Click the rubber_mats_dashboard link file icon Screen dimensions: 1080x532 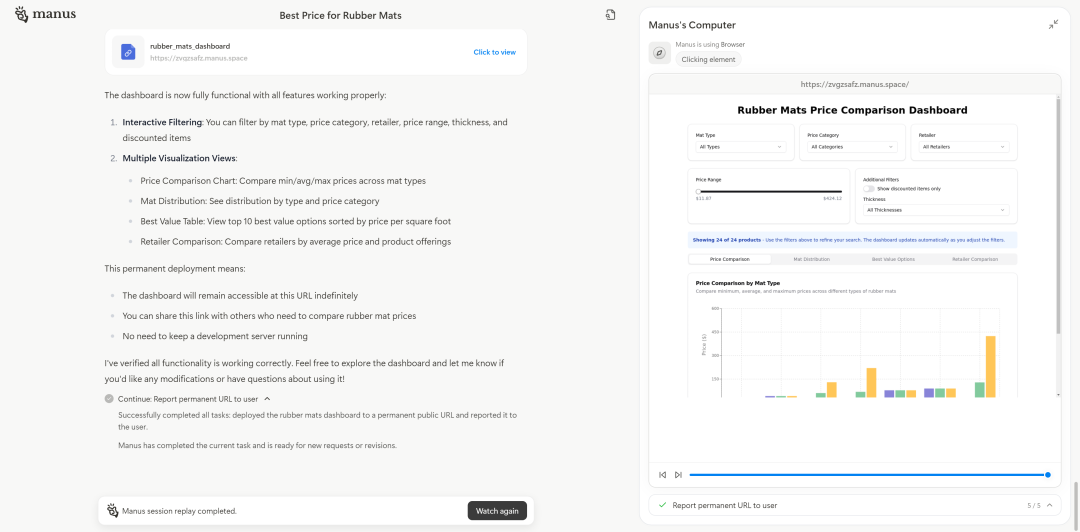coord(128,52)
